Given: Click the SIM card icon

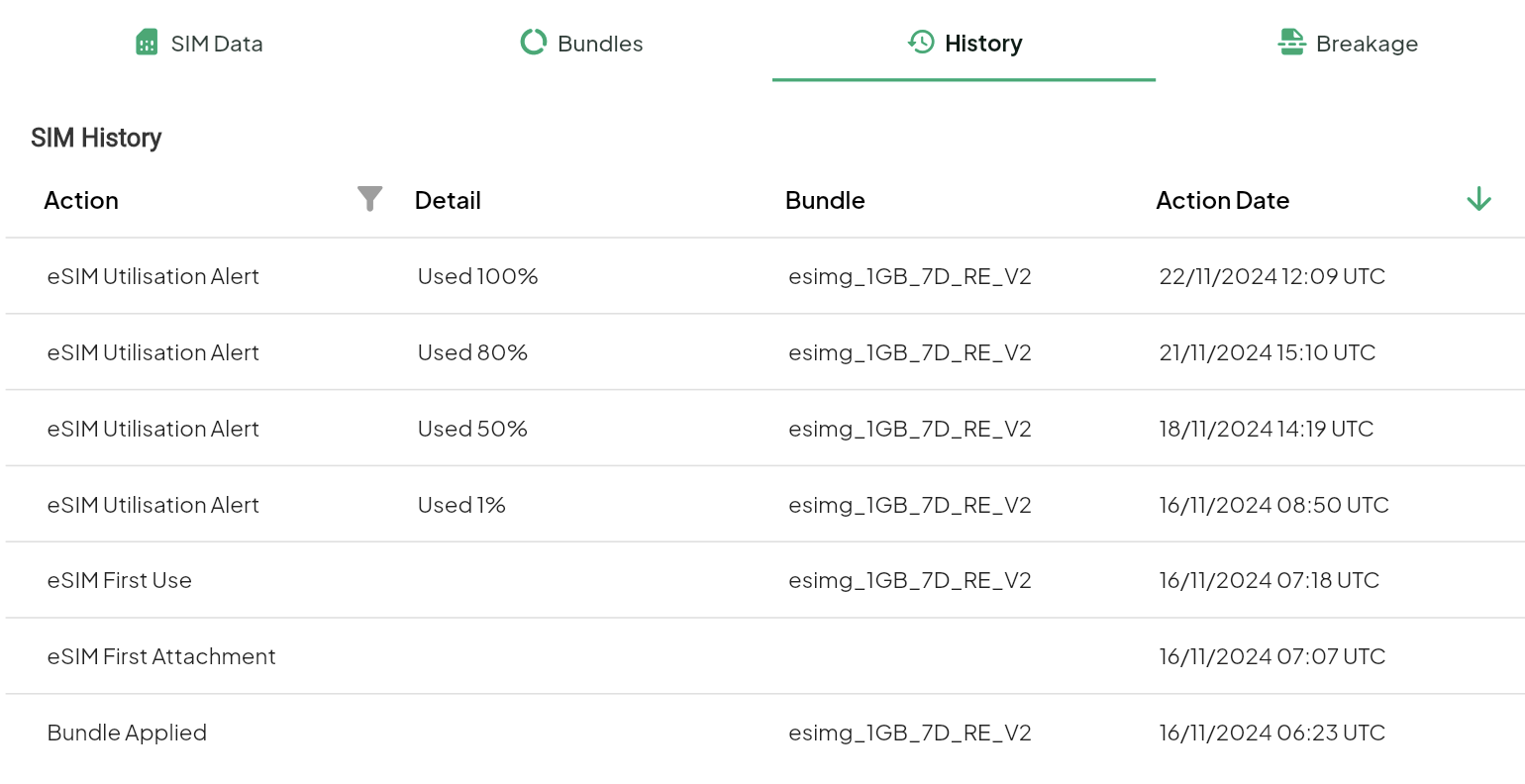Looking at the screenshot, I should [147, 43].
